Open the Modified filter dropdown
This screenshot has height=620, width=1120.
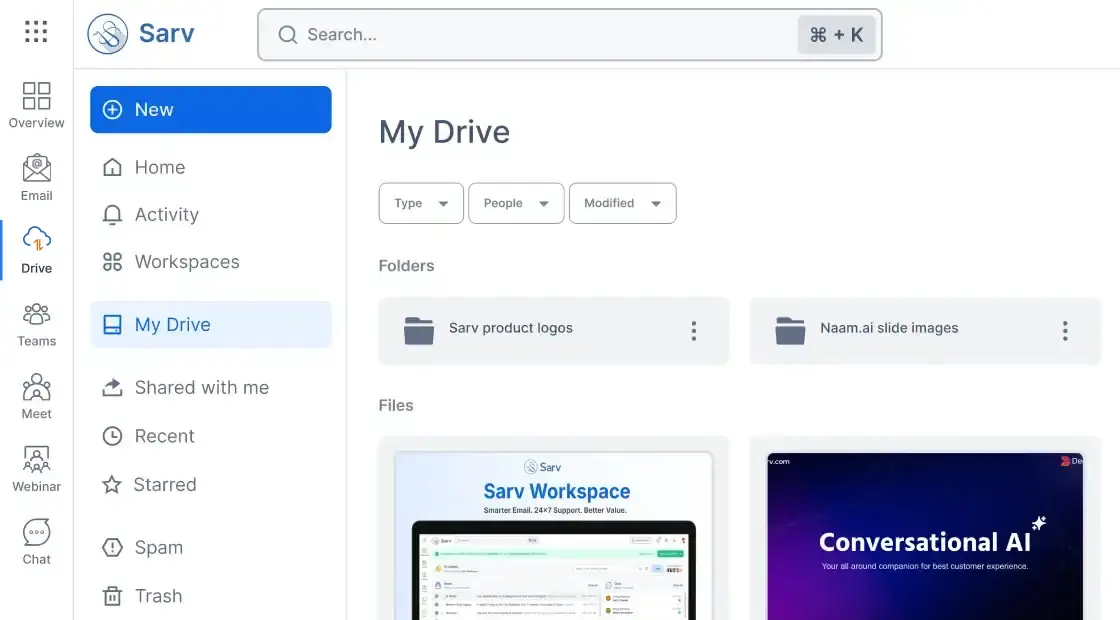[622, 203]
